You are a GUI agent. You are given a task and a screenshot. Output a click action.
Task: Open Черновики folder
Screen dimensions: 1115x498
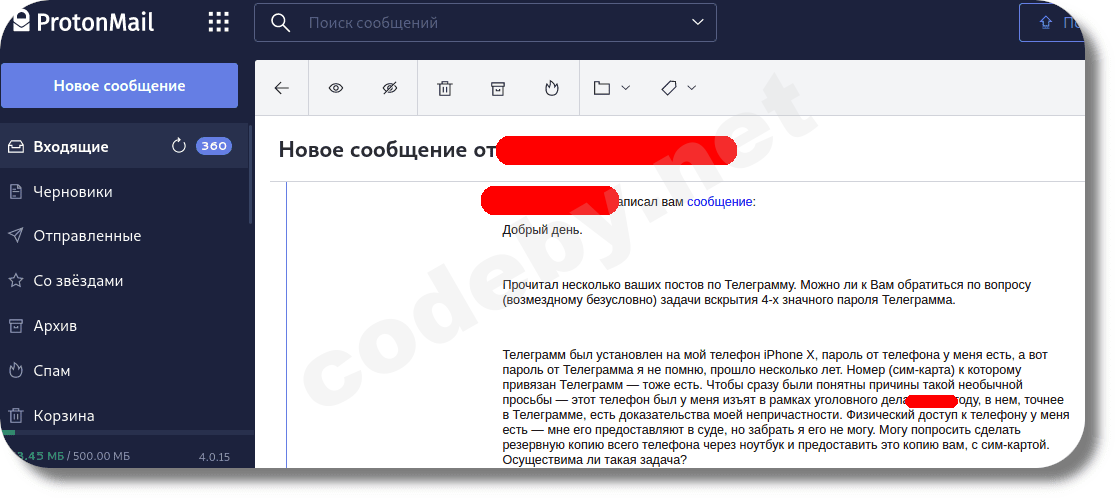tap(124, 191)
